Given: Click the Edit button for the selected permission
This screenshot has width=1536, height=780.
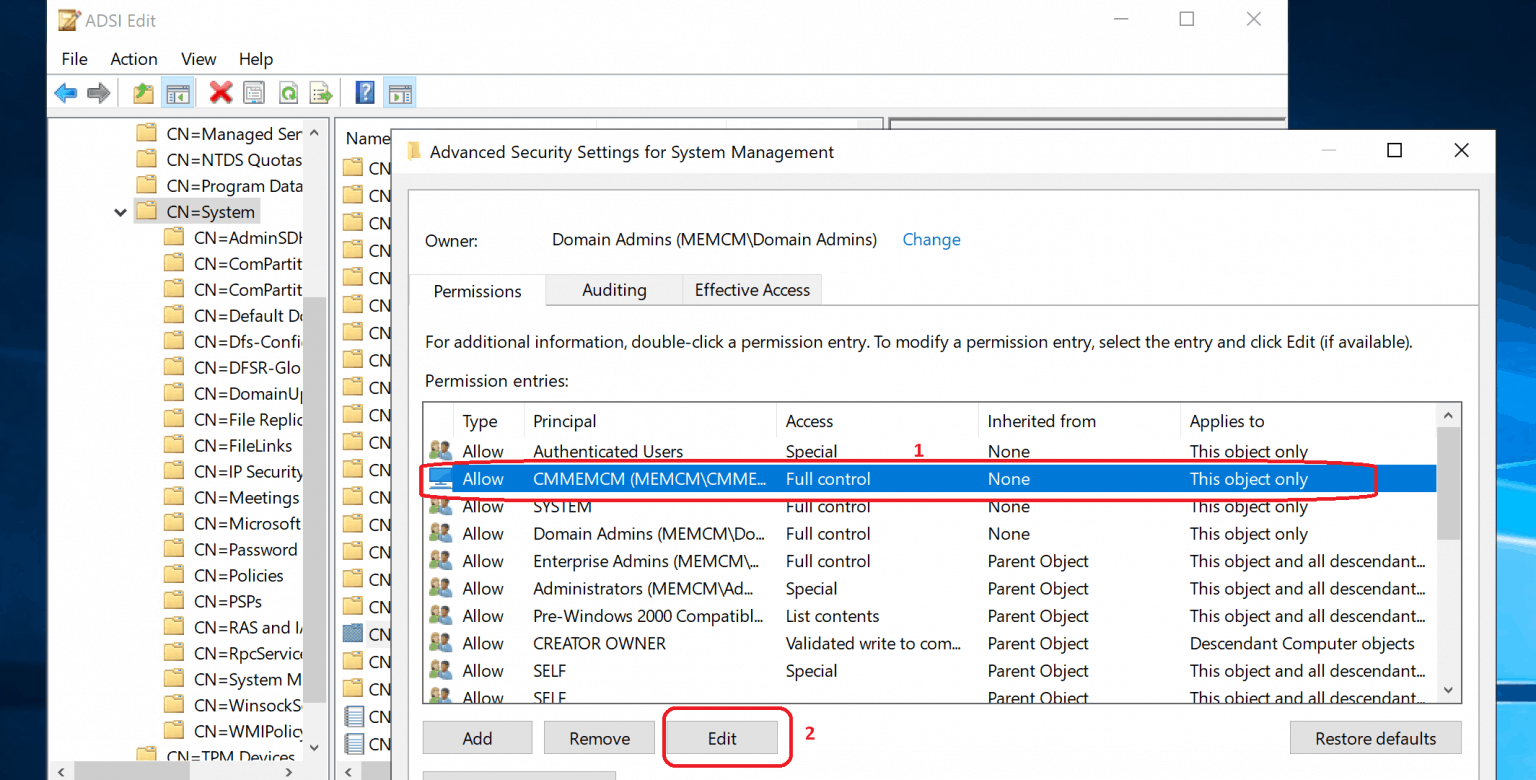Looking at the screenshot, I should click(723, 737).
